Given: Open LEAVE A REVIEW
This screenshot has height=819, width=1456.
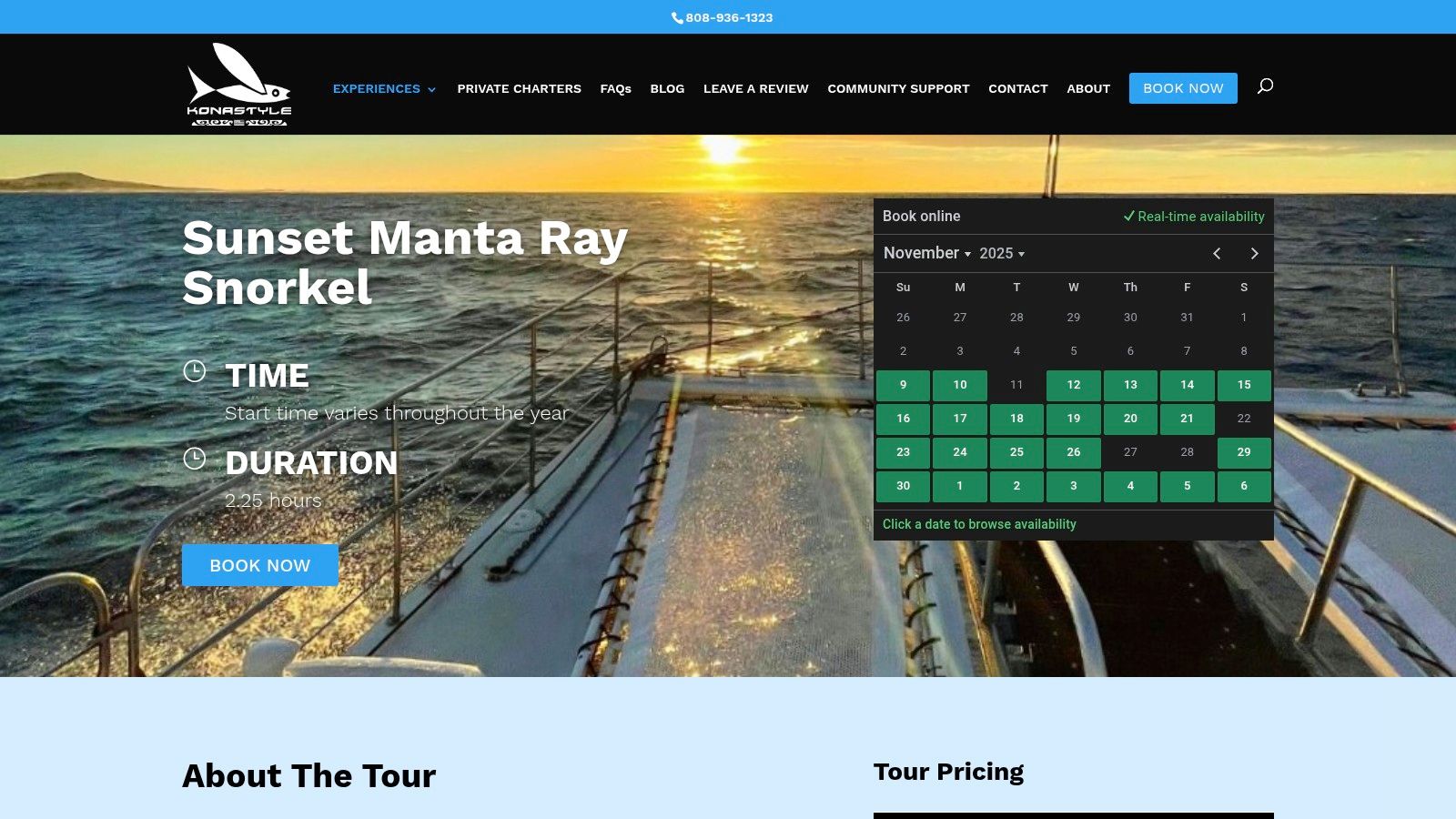Looking at the screenshot, I should click(755, 89).
